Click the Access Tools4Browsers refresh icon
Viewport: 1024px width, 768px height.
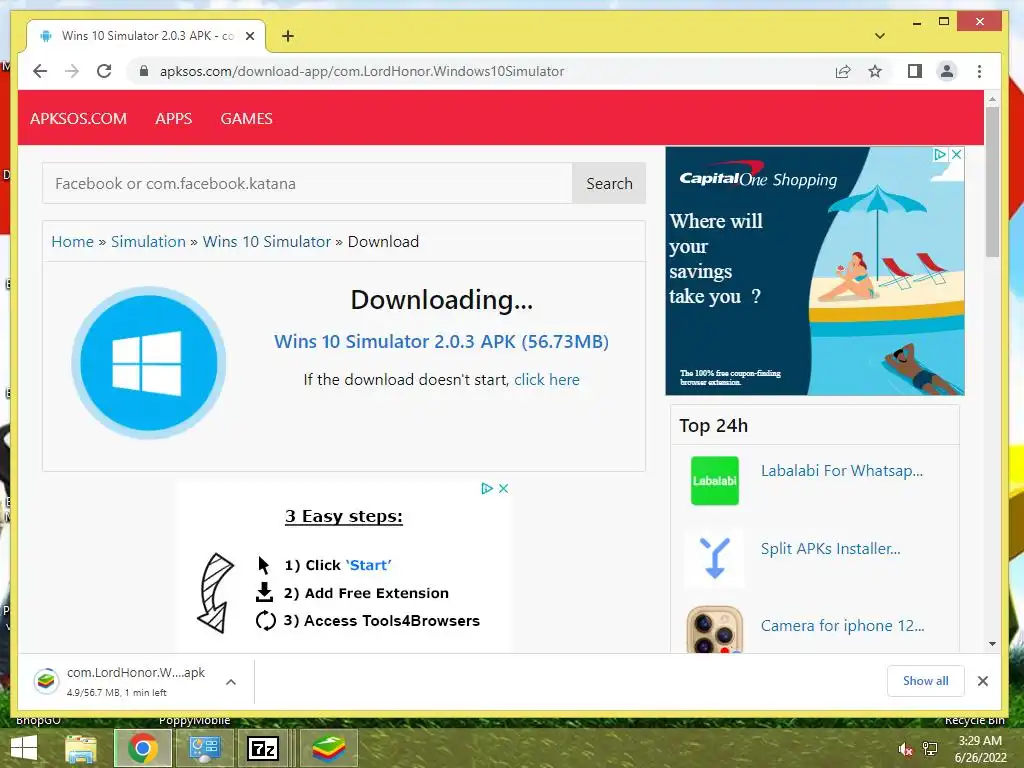[266, 620]
